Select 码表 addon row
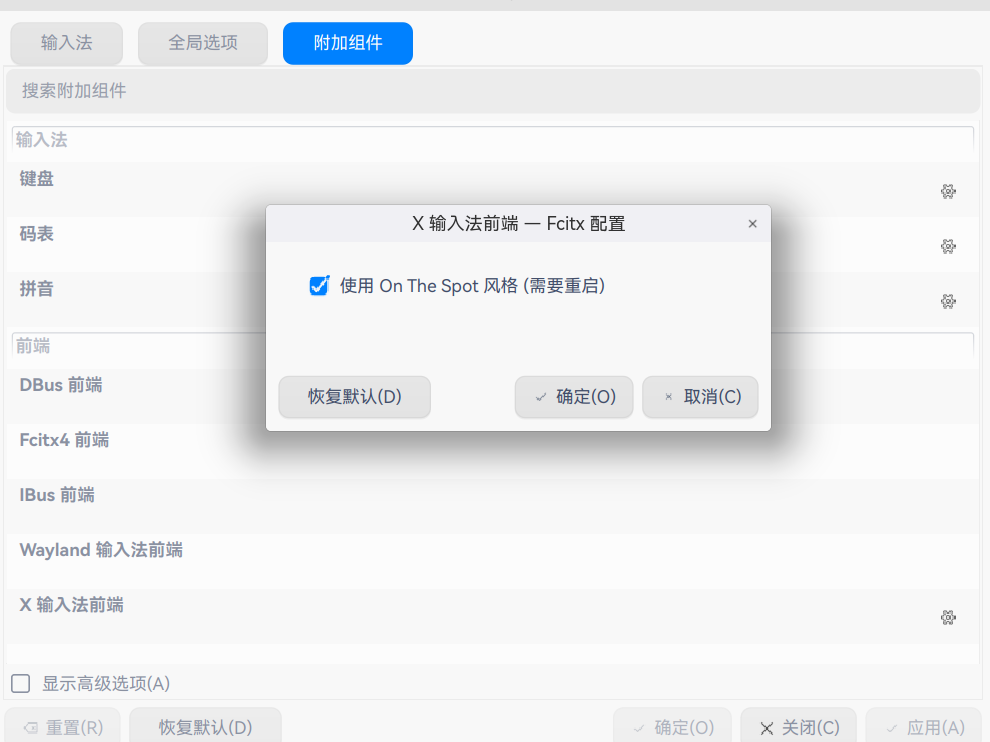 [492, 244]
